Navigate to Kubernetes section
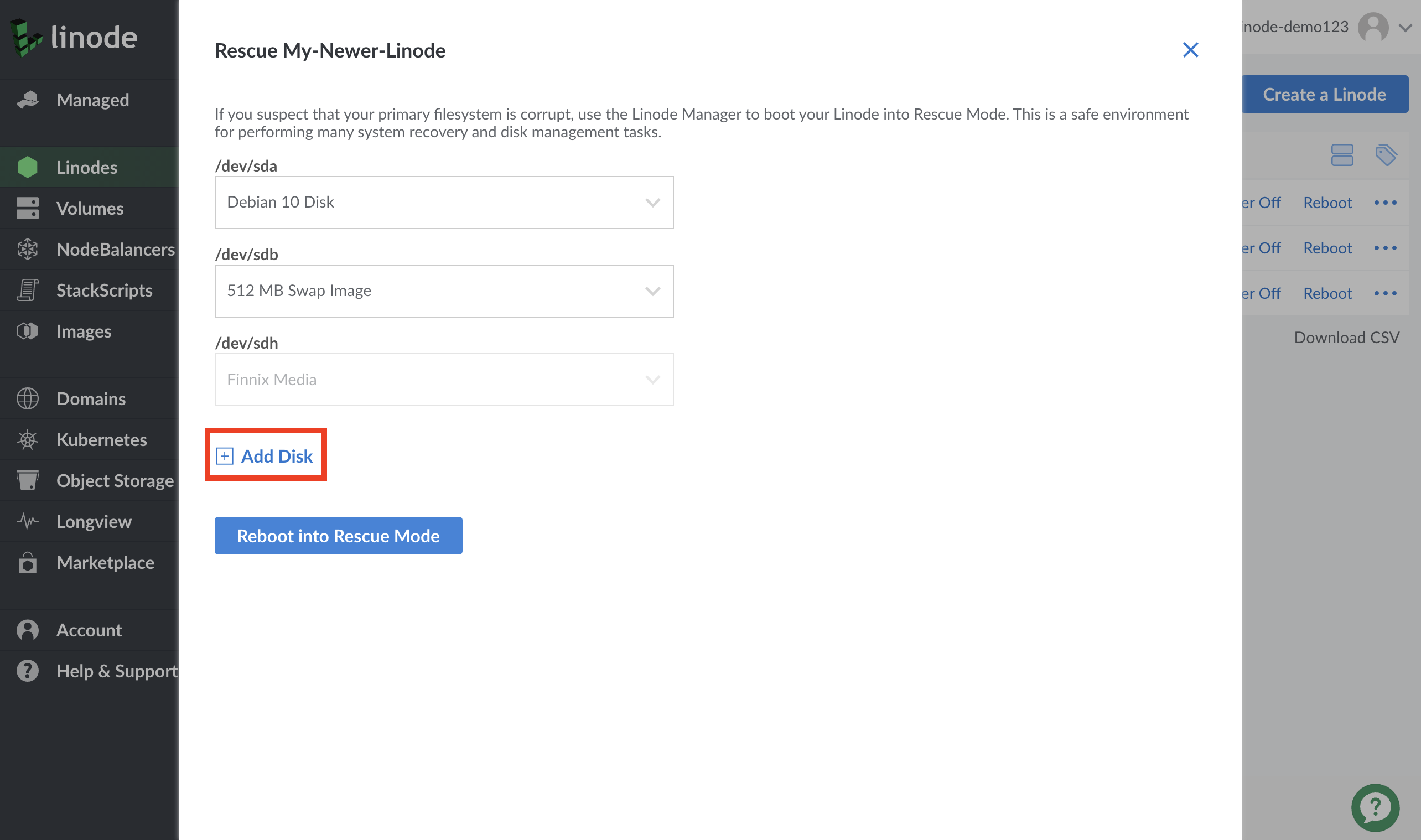This screenshot has height=840, width=1421. click(x=100, y=439)
